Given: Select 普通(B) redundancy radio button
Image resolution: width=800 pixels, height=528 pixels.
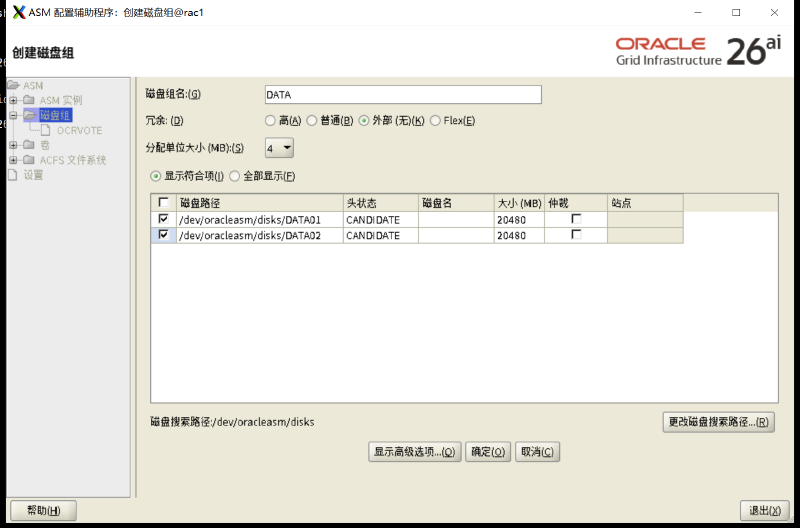Looking at the screenshot, I should coord(312,121).
